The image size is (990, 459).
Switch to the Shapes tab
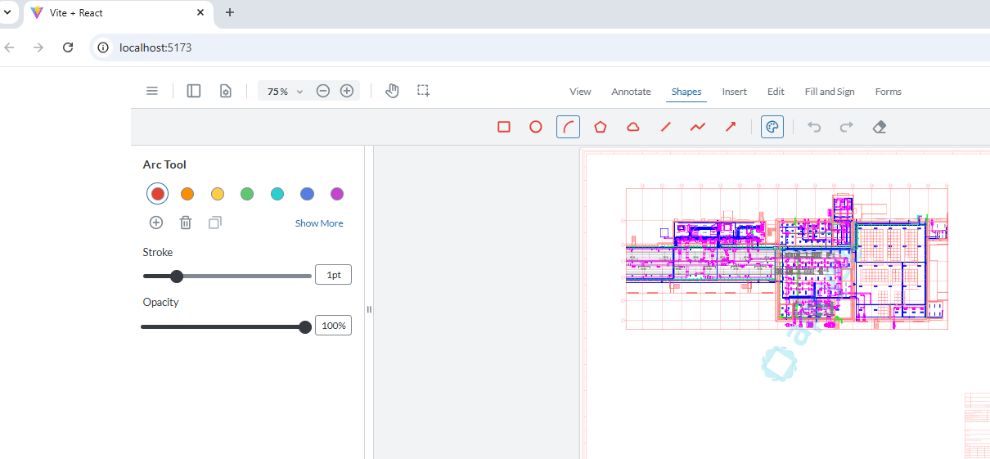click(686, 92)
